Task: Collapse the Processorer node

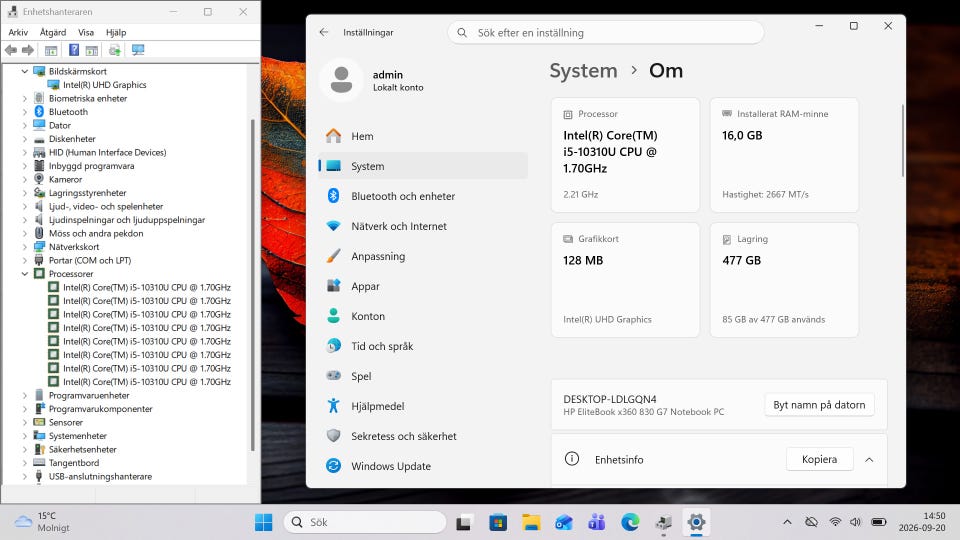Action: pyautogui.click(x=24, y=274)
